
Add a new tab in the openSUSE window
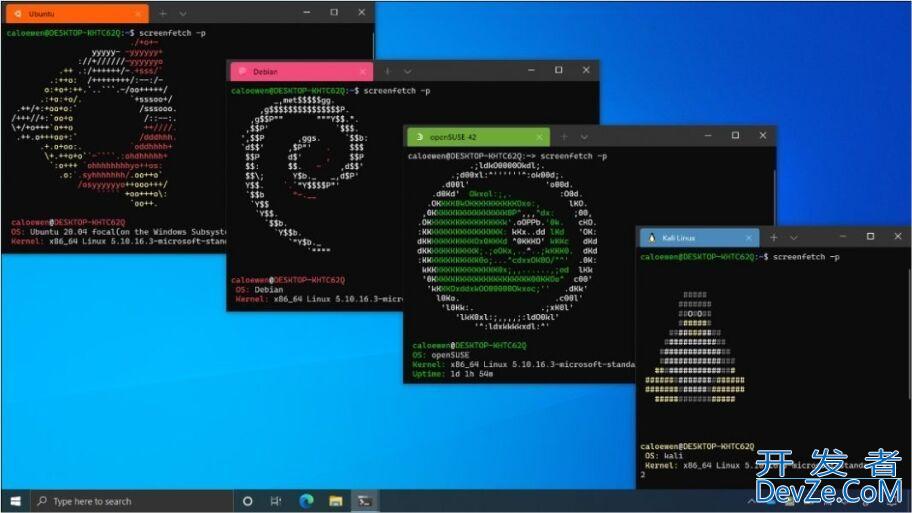564,136
